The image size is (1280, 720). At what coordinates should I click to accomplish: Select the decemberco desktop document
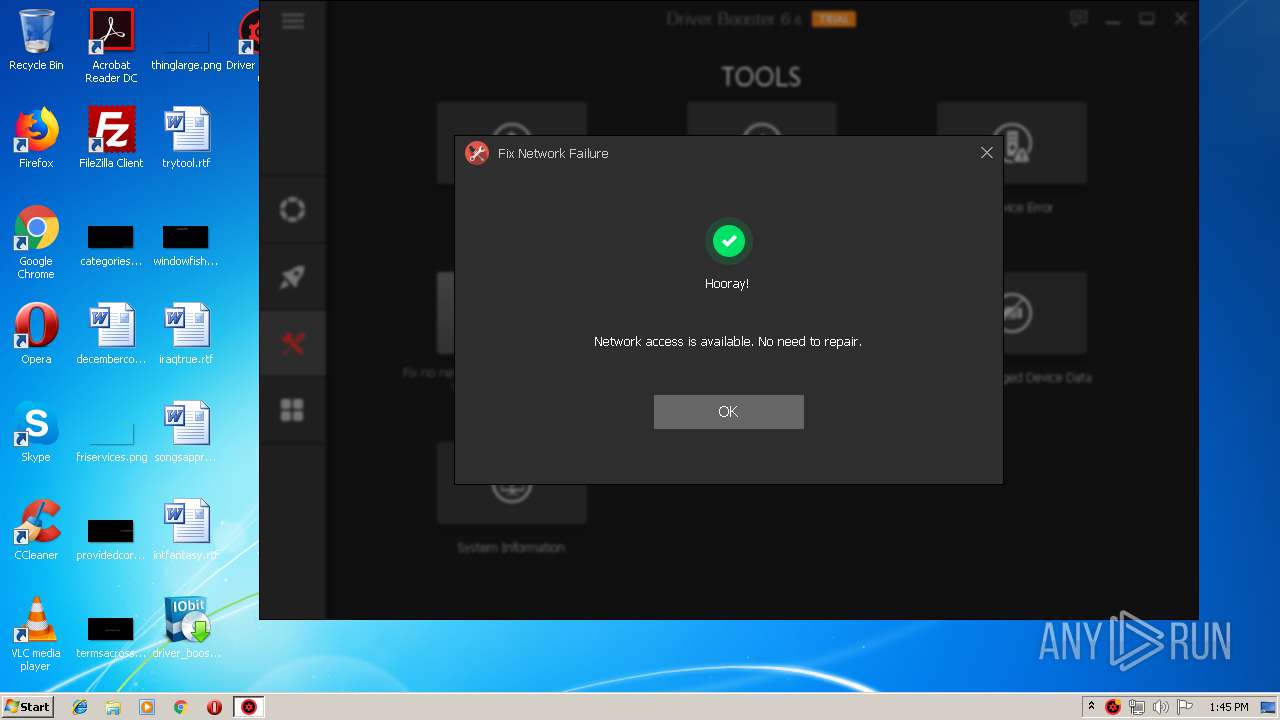pyautogui.click(x=111, y=334)
